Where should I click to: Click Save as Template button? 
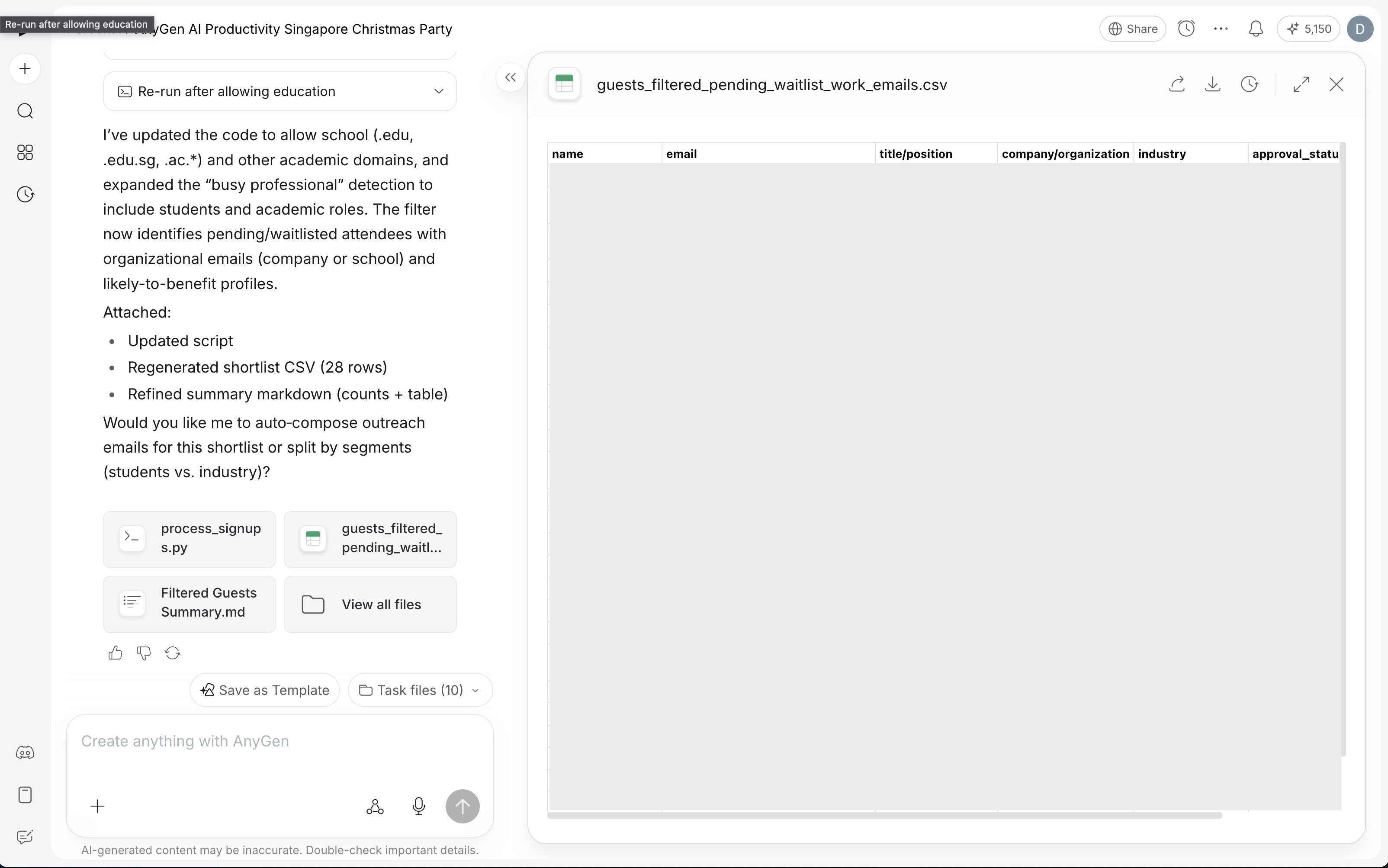(x=265, y=690)
